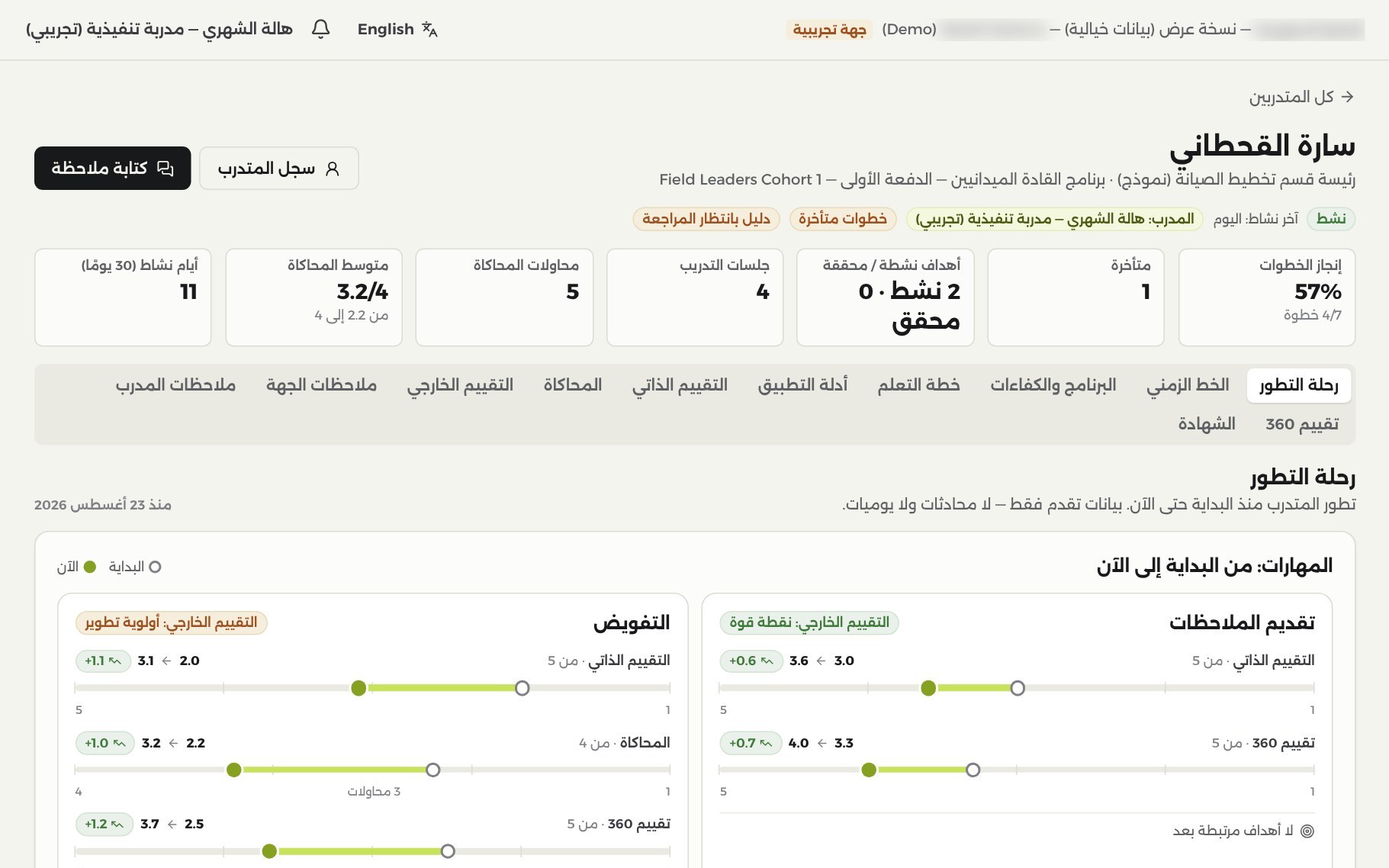Viewport: 1389px width, 868px height.
Task: Open the notifications bell icon
Action: tap(321, 29)
